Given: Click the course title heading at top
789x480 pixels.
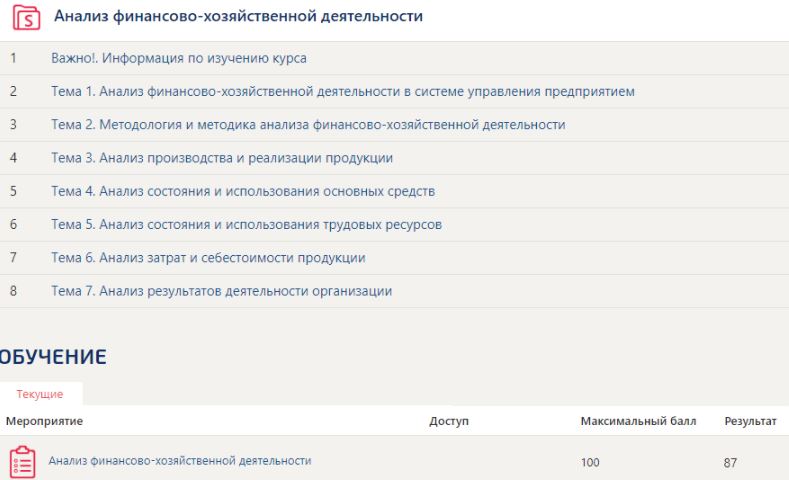Looking at the screenshot, I should point(239,16).
